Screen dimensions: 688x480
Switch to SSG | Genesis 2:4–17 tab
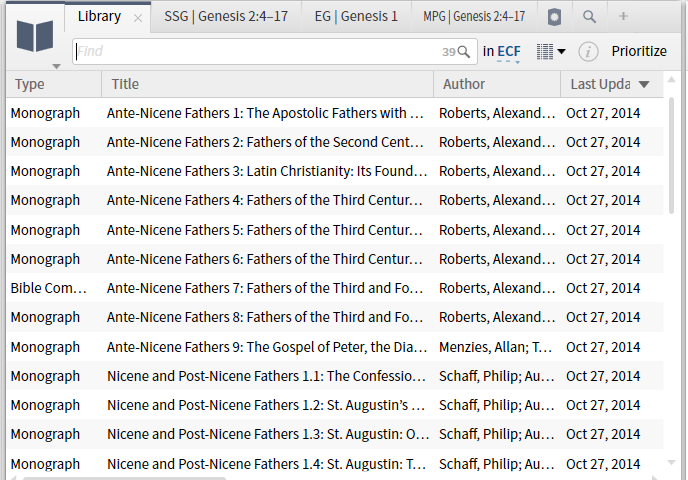pos(226,16)
